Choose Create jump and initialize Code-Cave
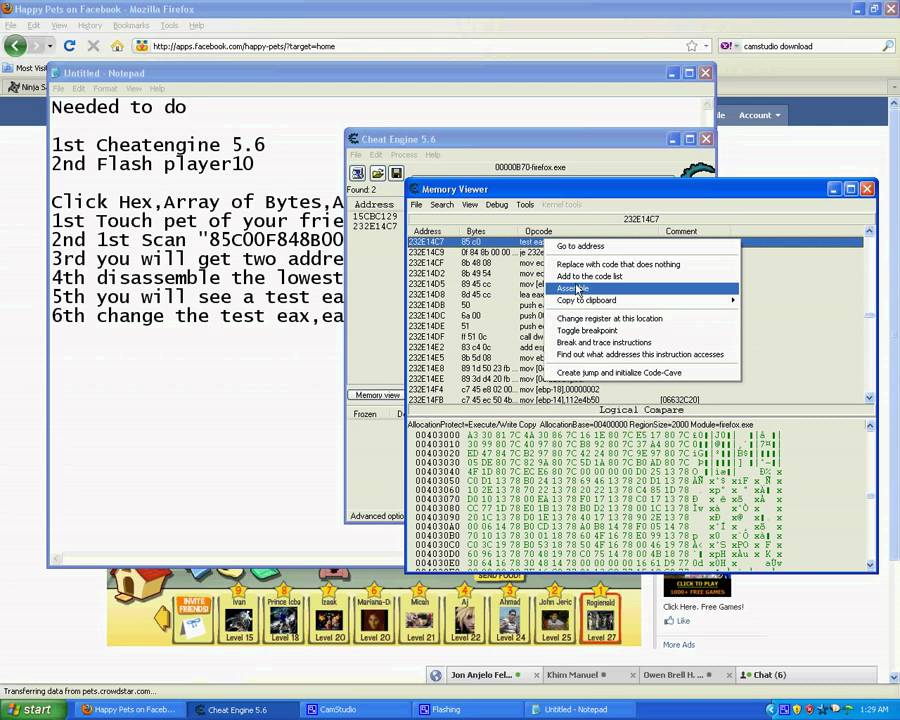Image resolution: width=900 pixels, height=720 pixels. [641, 373]
